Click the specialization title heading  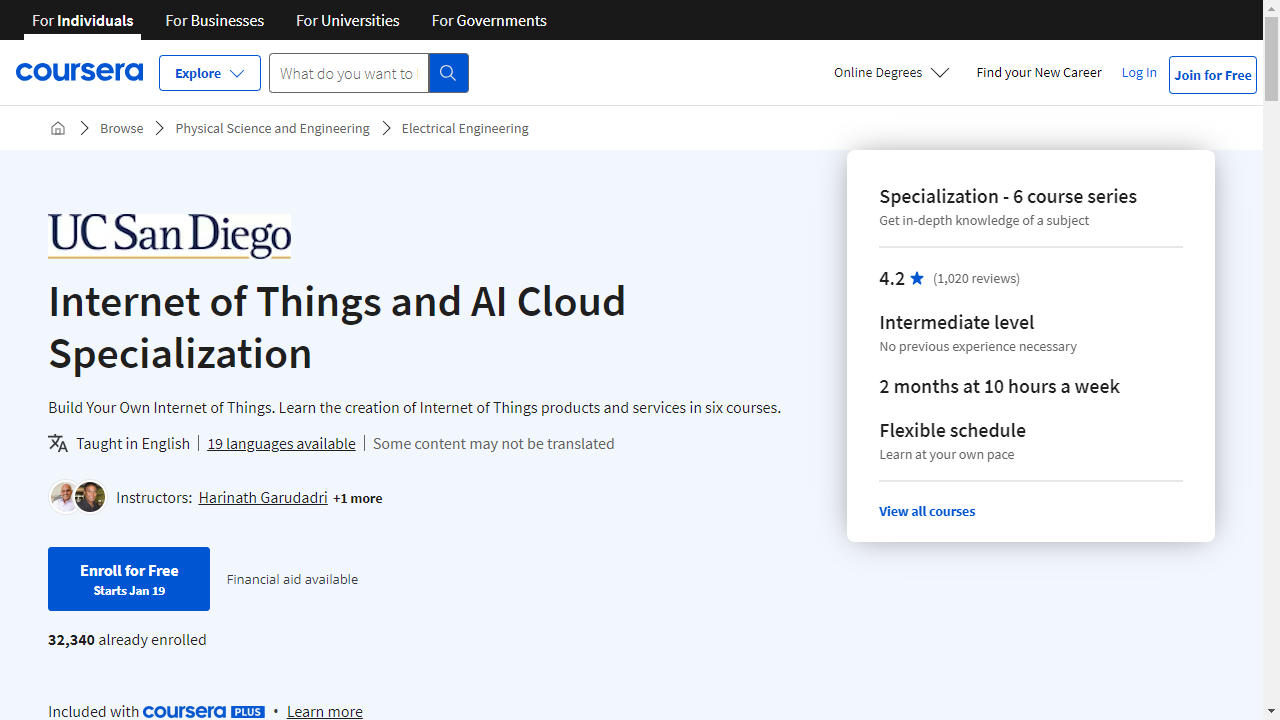[x=337, y=327]
